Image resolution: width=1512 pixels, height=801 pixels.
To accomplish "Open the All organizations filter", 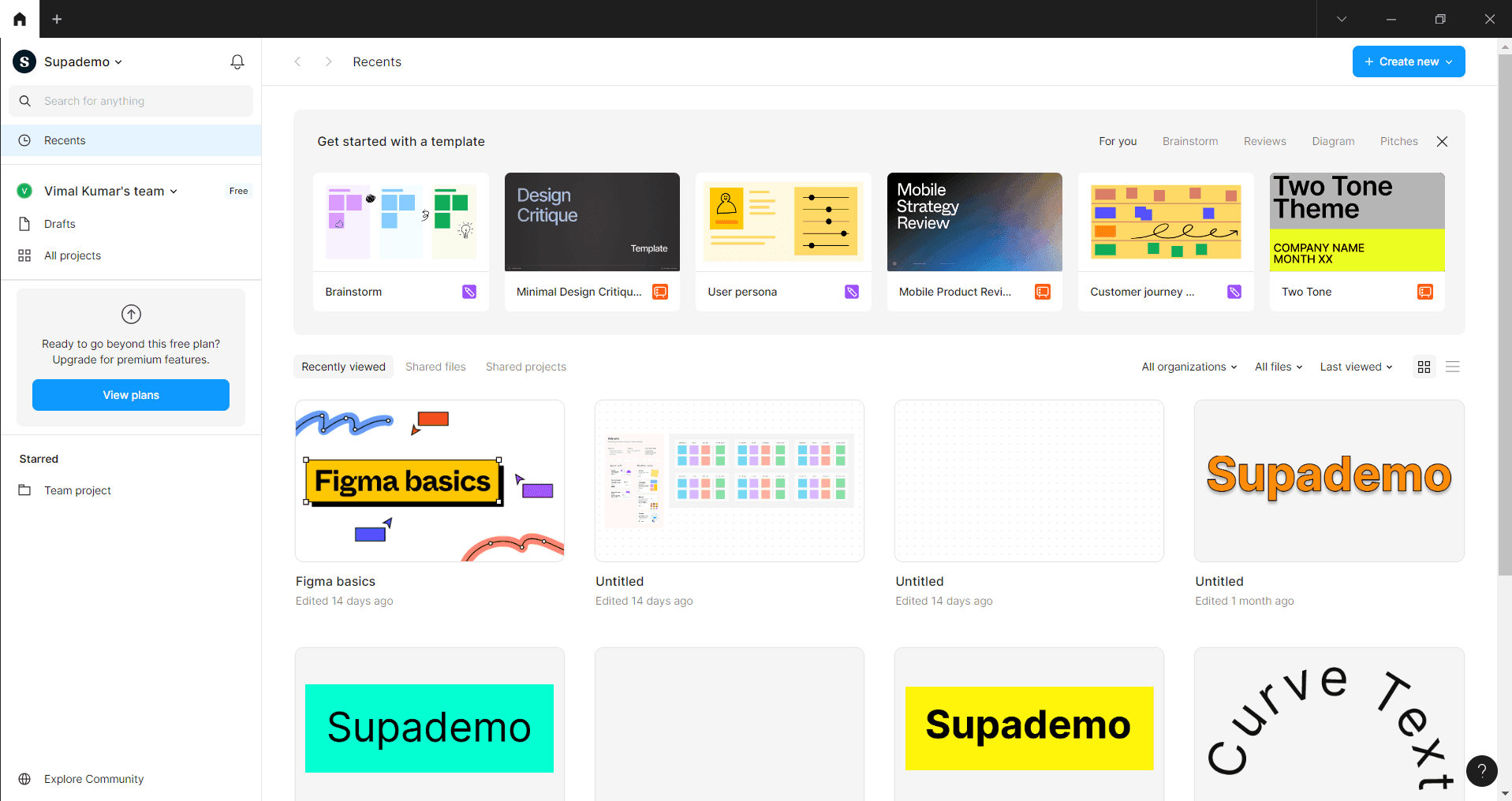I will pos(1189,367).
